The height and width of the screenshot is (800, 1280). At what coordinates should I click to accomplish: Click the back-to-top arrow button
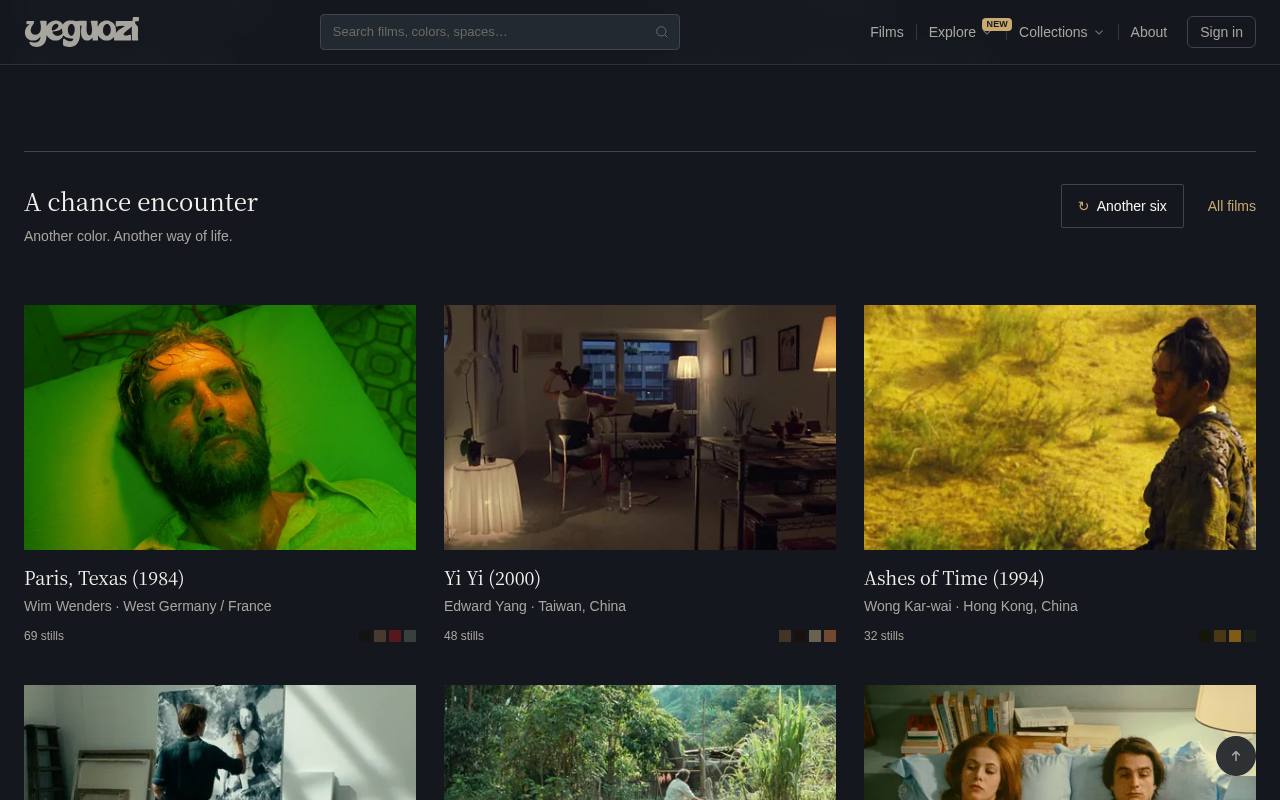pos(1235,756)
